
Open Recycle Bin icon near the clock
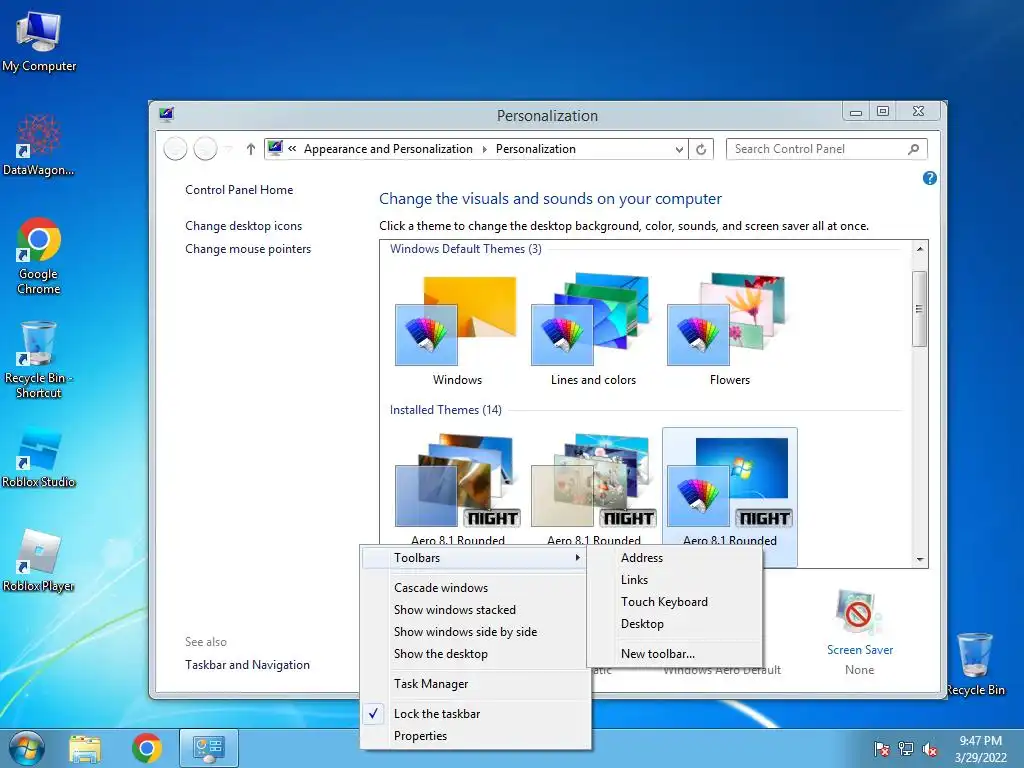click(x=975, y=663)
